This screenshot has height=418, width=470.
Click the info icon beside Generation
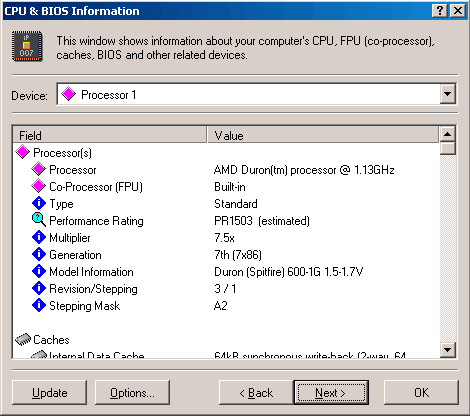(x=39, y=254)
